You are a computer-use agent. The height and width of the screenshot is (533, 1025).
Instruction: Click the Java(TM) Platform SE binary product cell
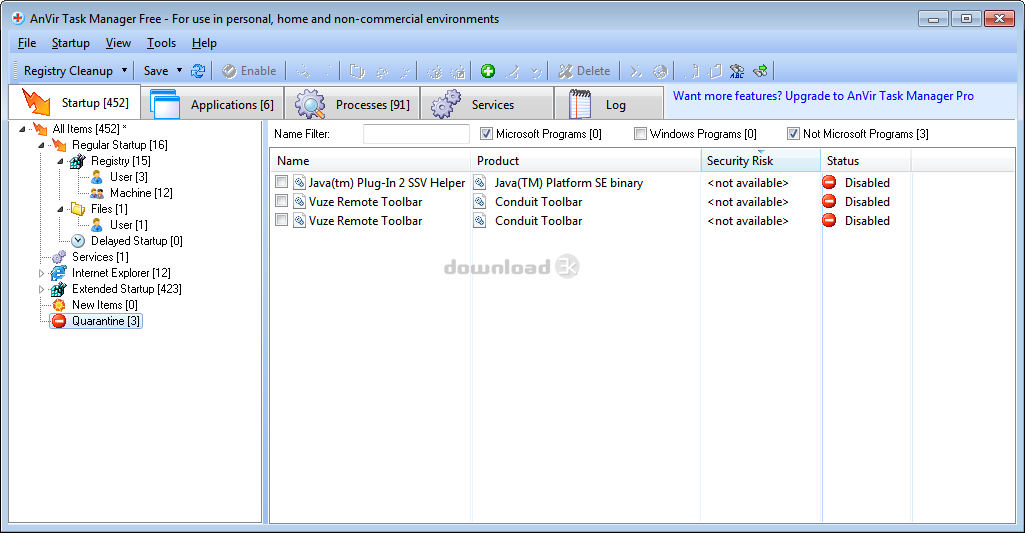[x=569, y=182]
